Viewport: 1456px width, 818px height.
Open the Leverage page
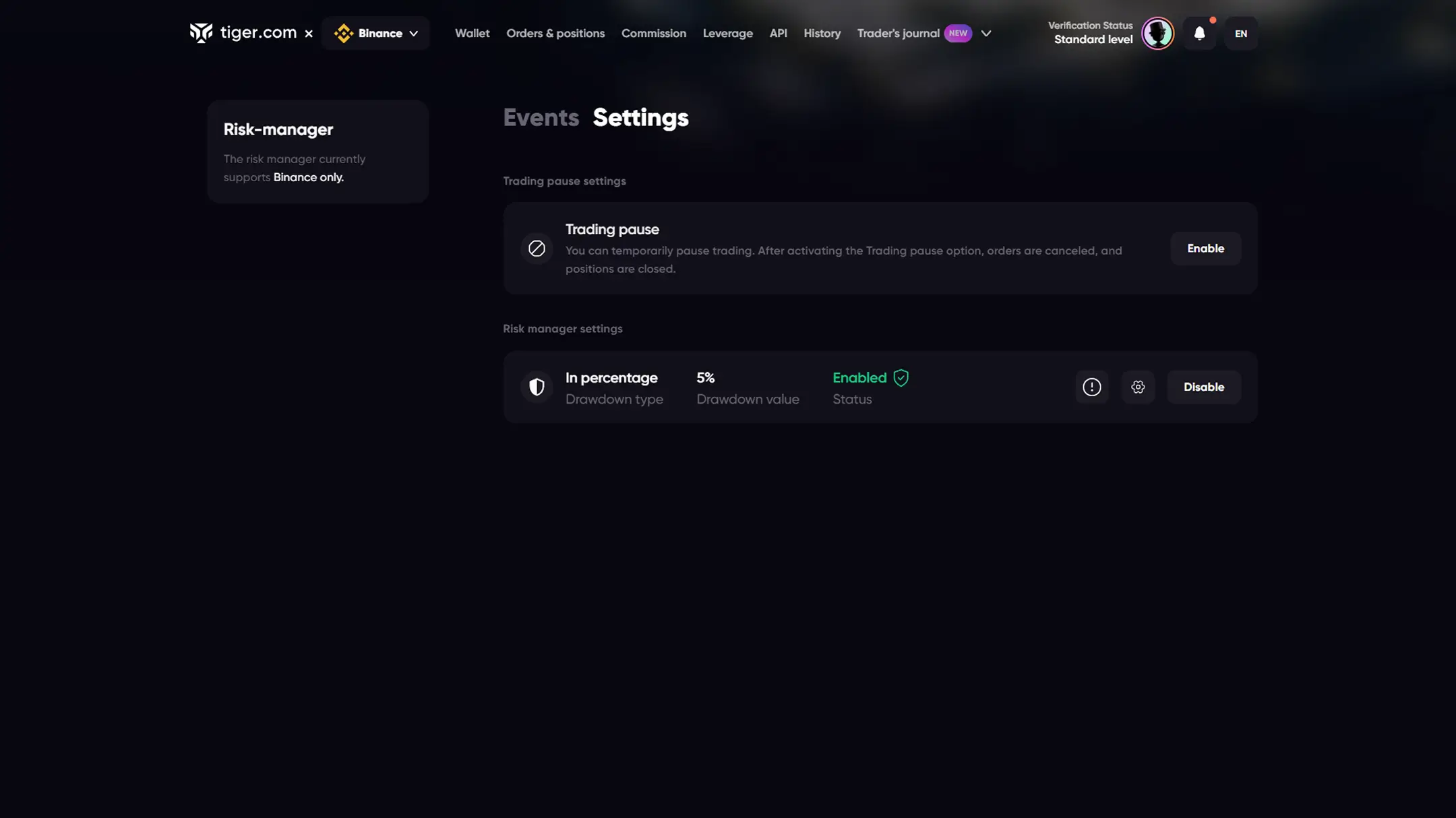point(727,33)
